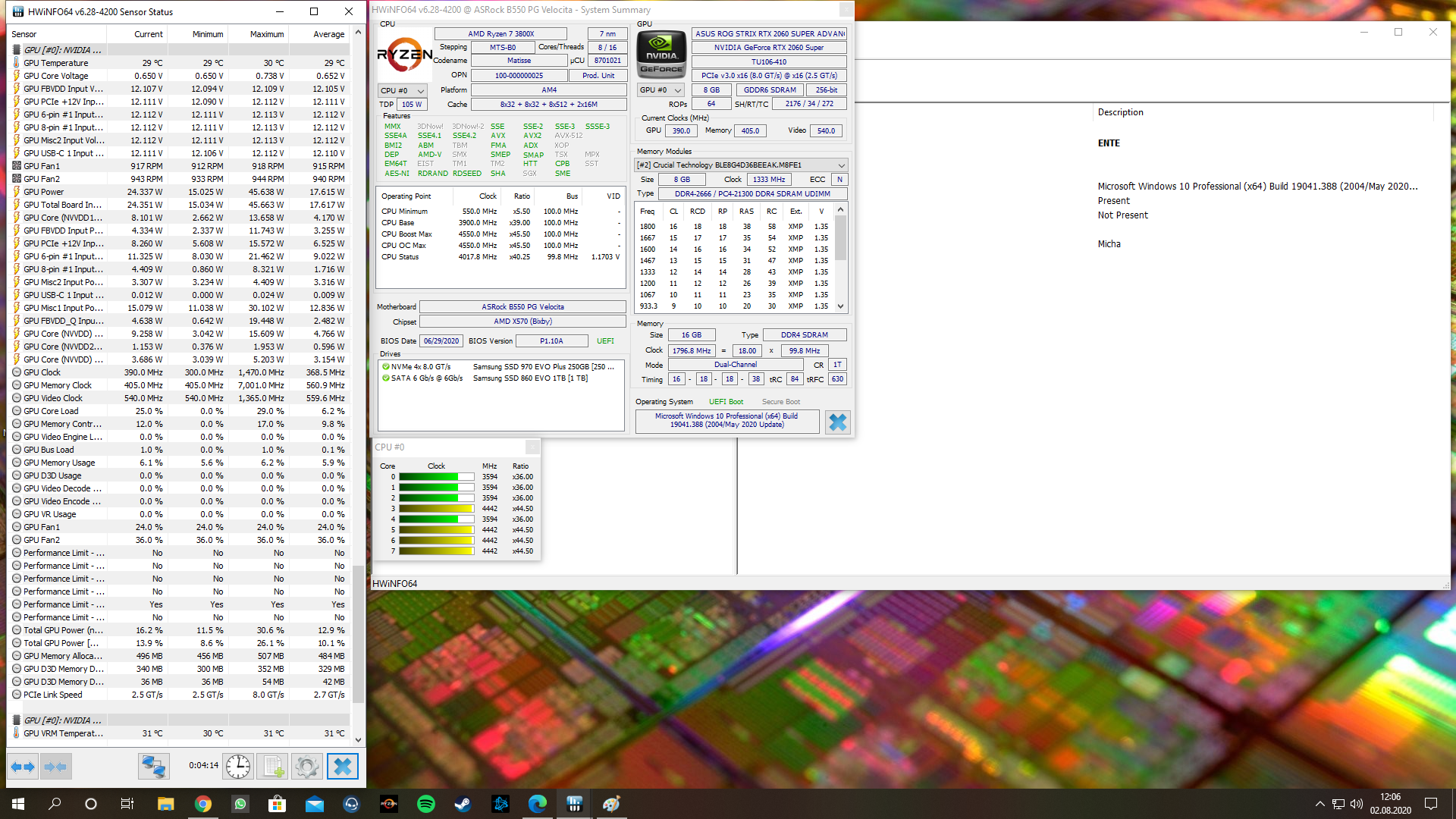Click the Maximum column header
The height and width of the screenshot is (819, 1456).
click(x=258, y=34)
